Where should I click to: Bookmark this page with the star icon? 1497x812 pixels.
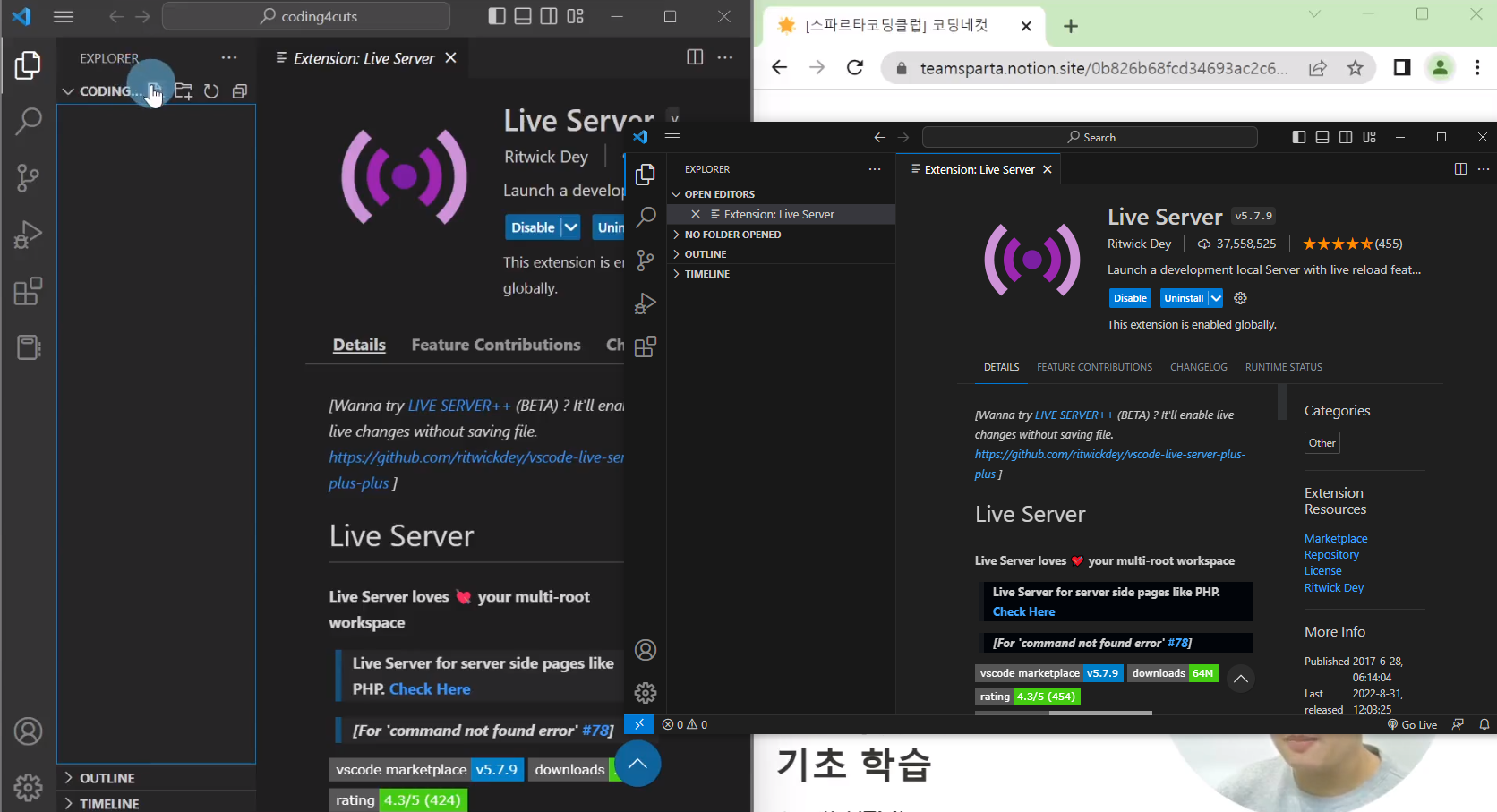(1356, 68)
